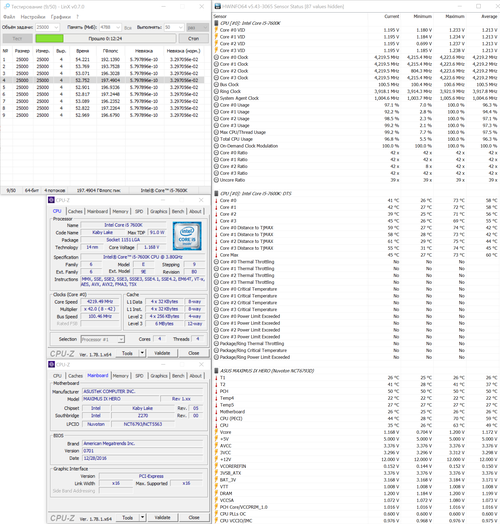Click the voltage icon beside VCCSA

tap(216, 500)
